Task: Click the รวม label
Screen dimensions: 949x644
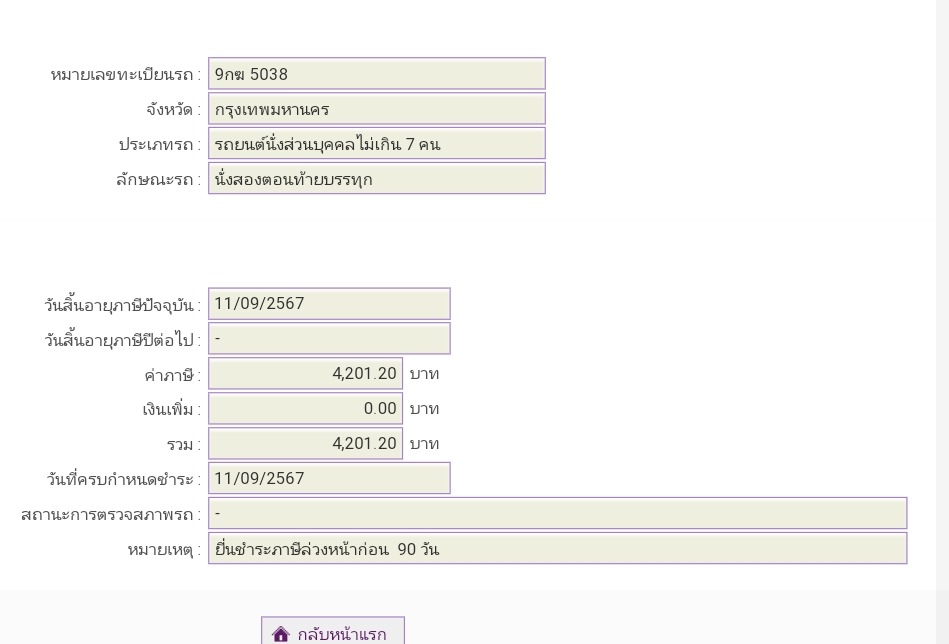Action: click(183, 445)
